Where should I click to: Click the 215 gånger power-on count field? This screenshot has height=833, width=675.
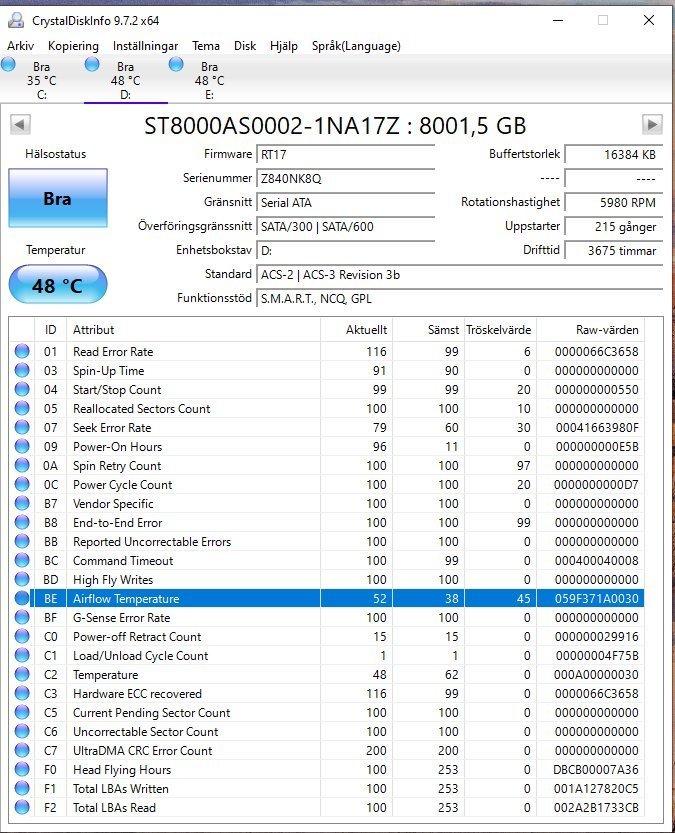coord(614,227)
